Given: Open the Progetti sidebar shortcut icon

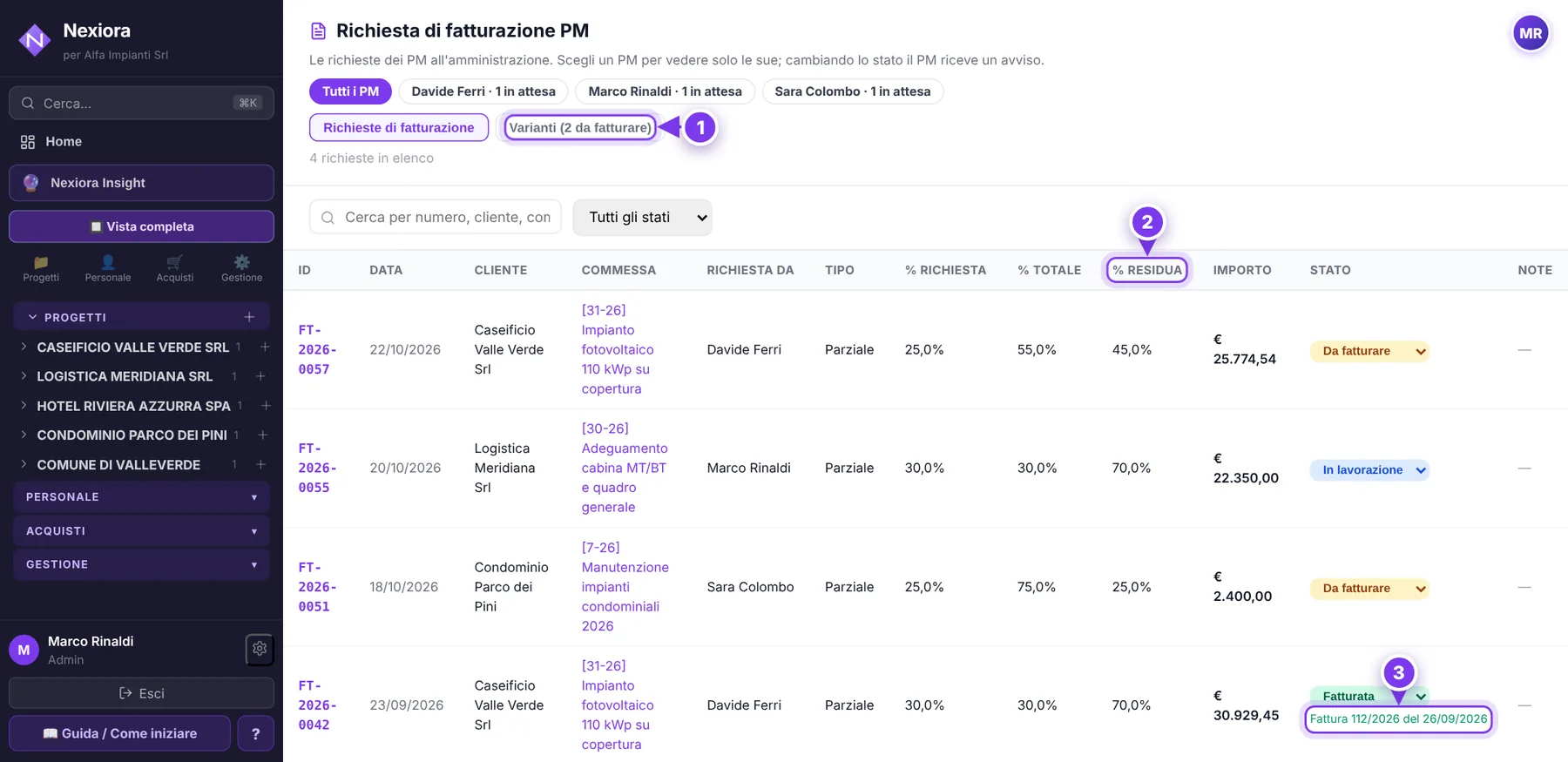Looking at the screenshot, I should click(x=41, y=262).
